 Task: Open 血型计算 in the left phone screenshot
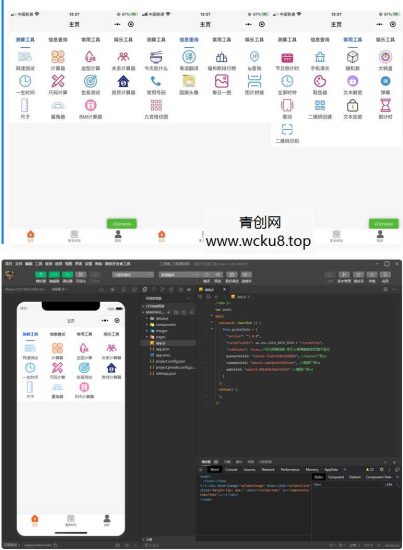90,60
